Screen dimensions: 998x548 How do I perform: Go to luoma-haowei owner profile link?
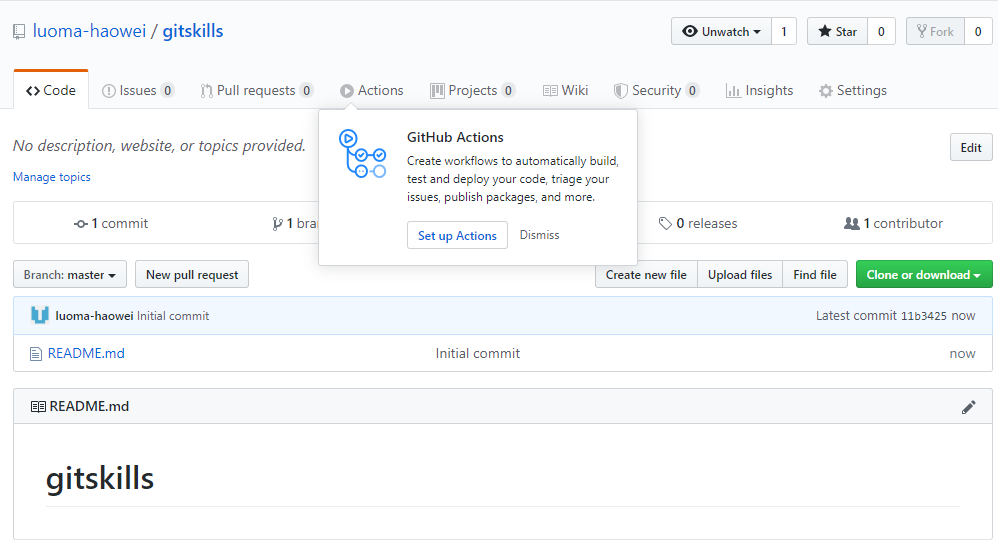click(89, 31)
